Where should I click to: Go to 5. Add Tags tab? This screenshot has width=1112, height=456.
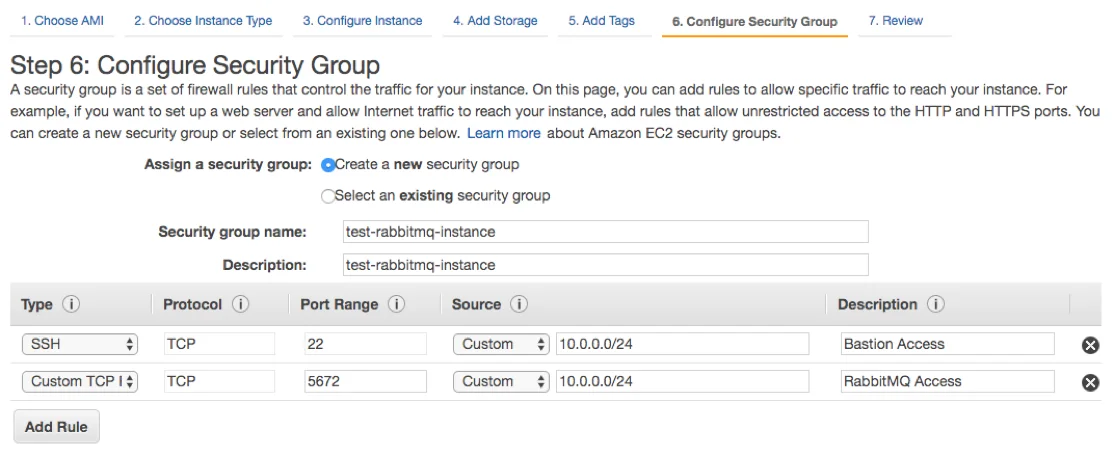[601, 21]
